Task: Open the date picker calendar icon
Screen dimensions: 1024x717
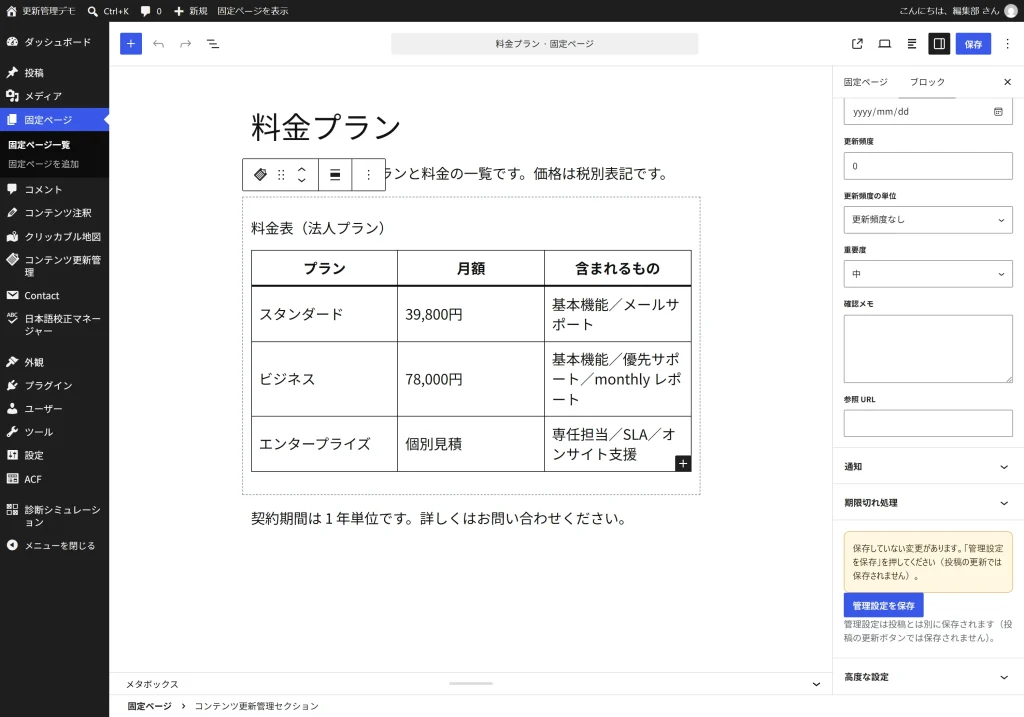Action: [998, 112]
